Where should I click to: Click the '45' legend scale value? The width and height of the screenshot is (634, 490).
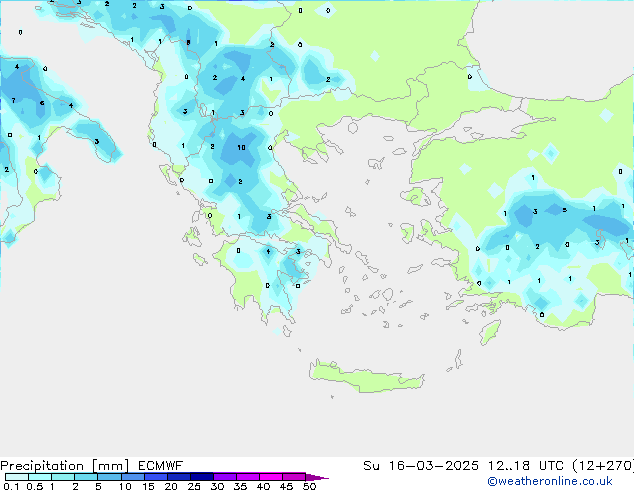286,486
